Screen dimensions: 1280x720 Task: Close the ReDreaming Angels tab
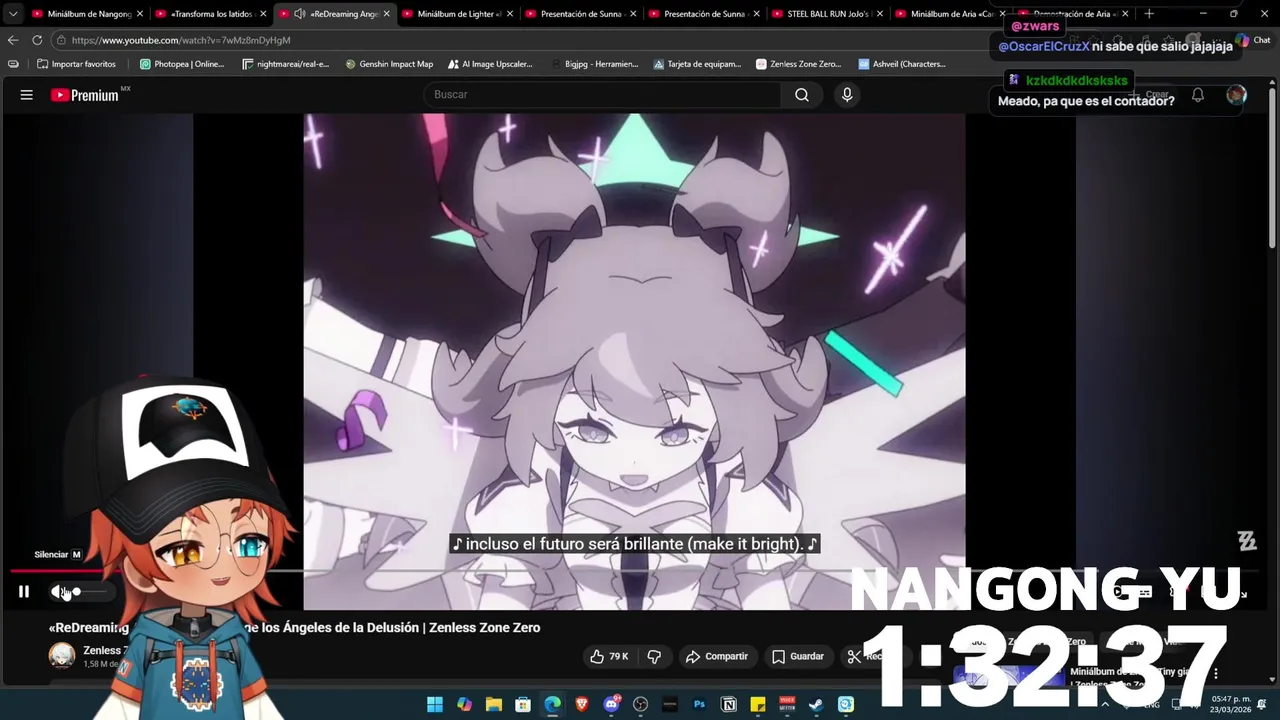click(387, 14)
